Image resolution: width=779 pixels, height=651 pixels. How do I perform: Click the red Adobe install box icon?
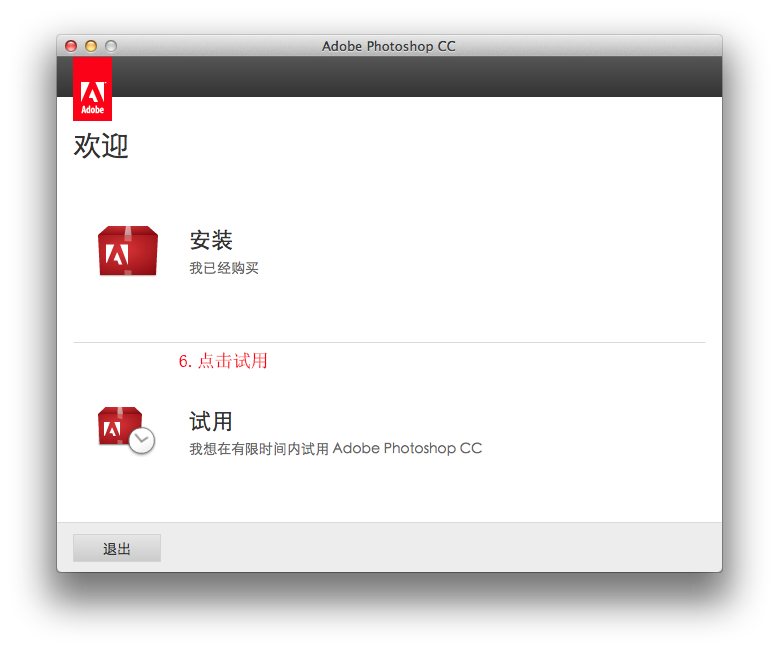click(128, 250)
